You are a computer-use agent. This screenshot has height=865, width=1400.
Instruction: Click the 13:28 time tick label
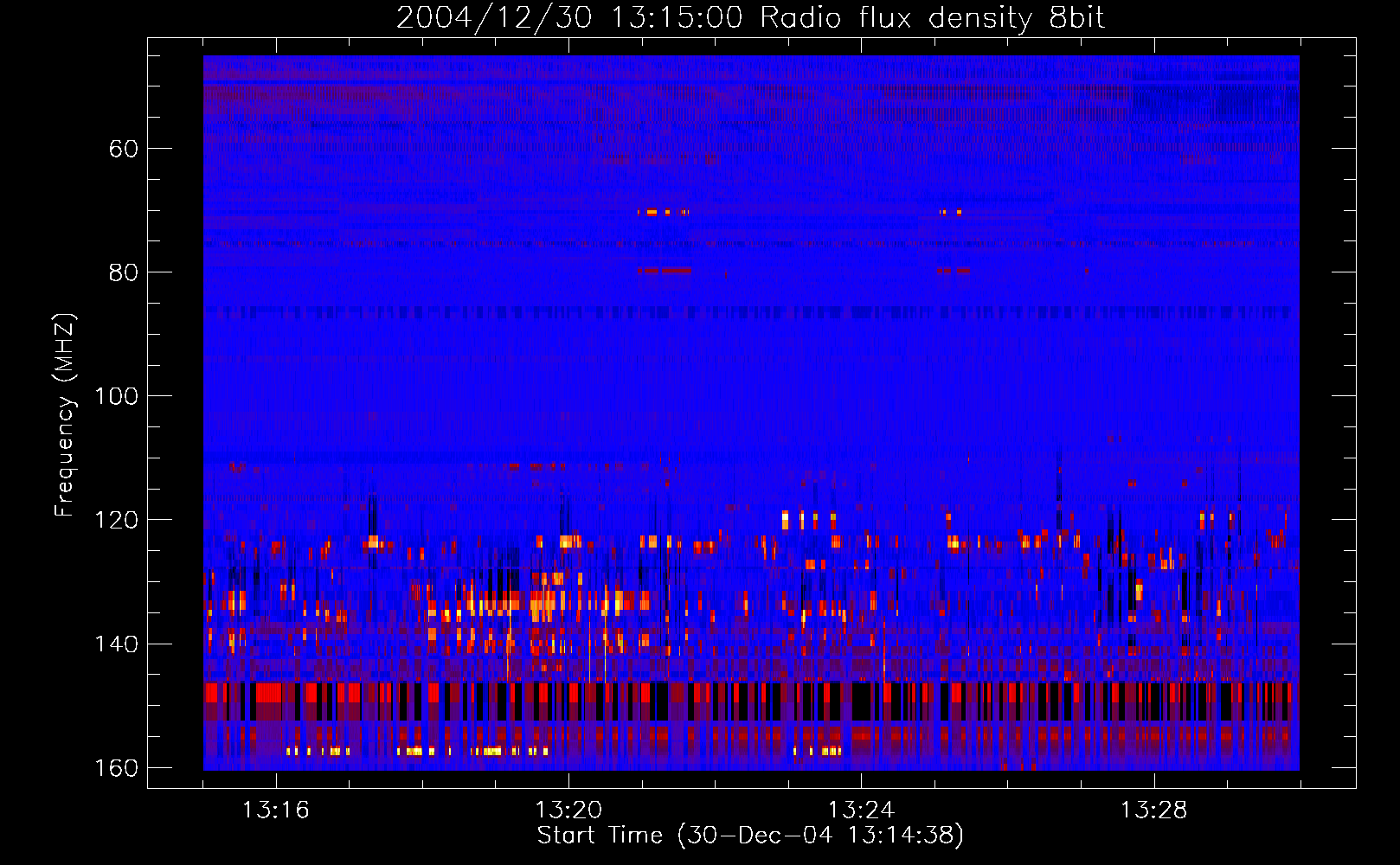coord(1154,811)
